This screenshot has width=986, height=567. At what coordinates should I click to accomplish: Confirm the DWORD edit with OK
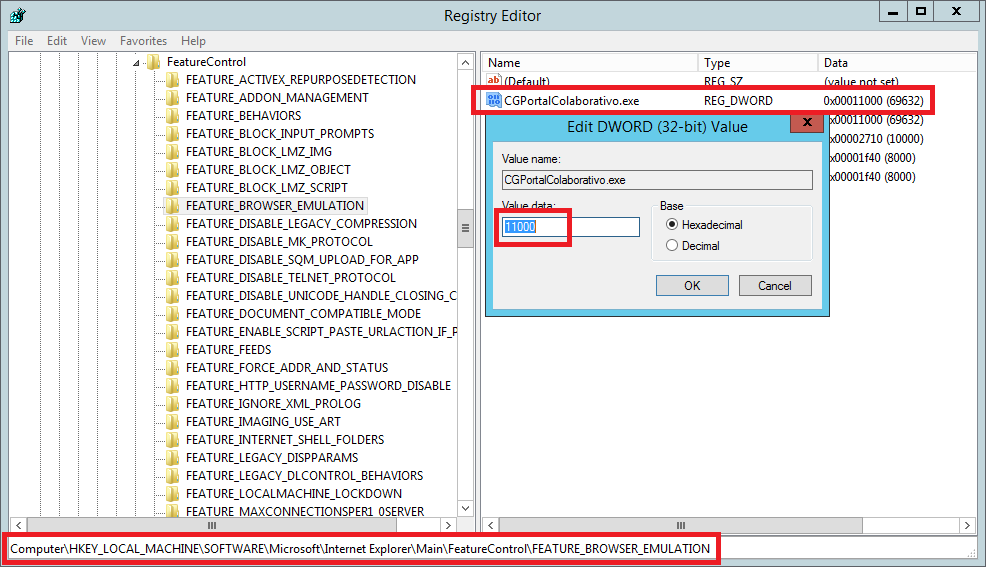pyautogui.click(x=692, y=285)
